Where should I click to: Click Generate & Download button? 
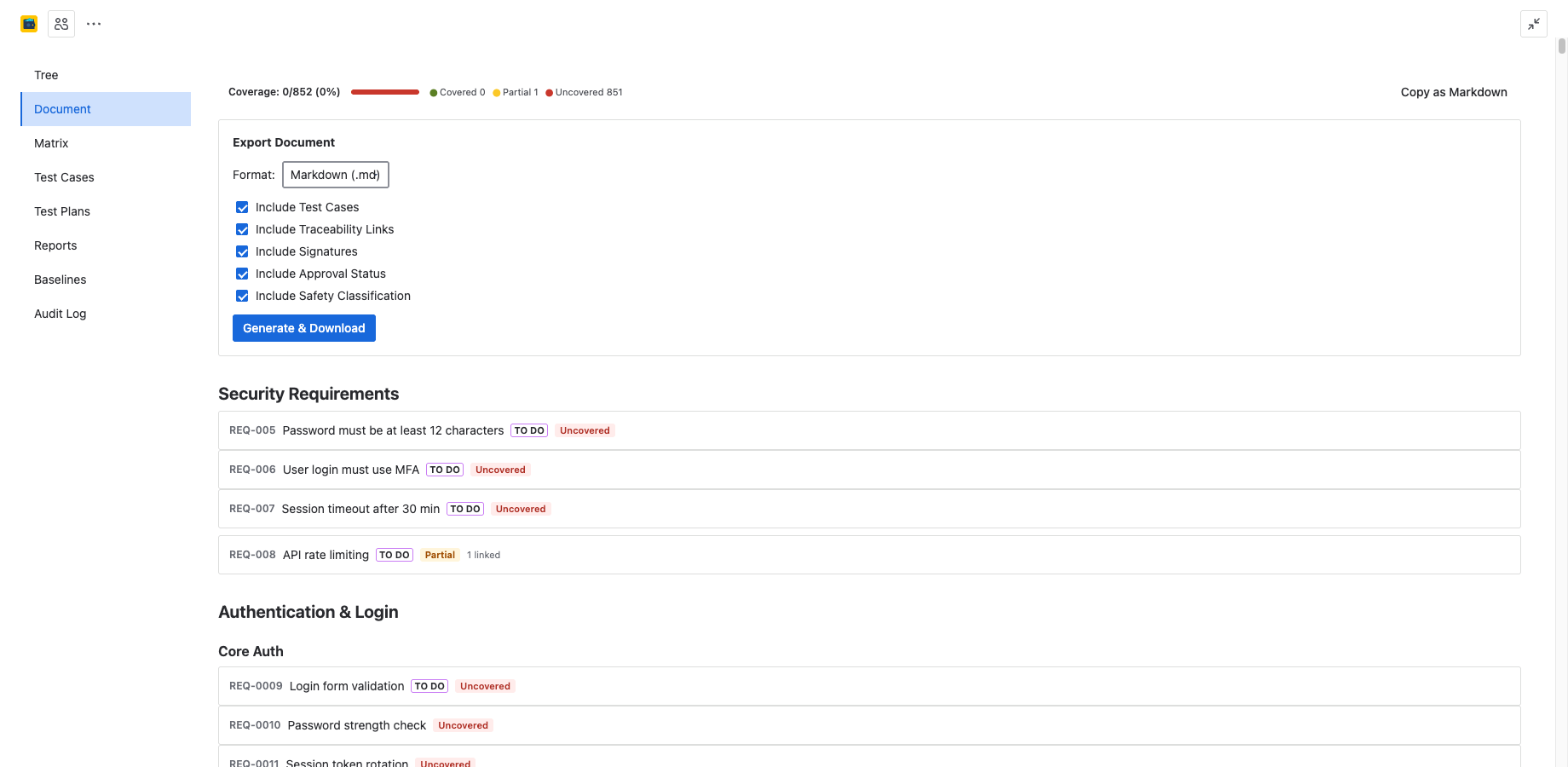pos(304,328)
